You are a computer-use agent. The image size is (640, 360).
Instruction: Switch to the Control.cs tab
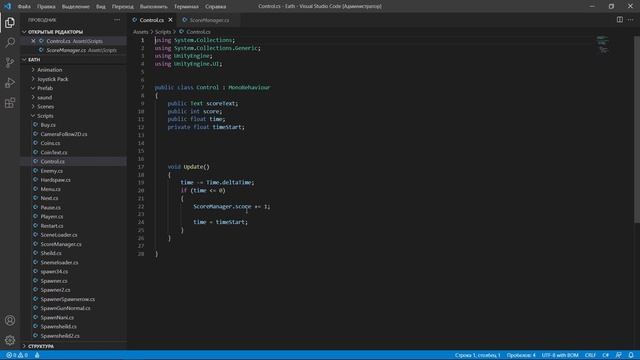pyautogui.click(x=151, y=20)
